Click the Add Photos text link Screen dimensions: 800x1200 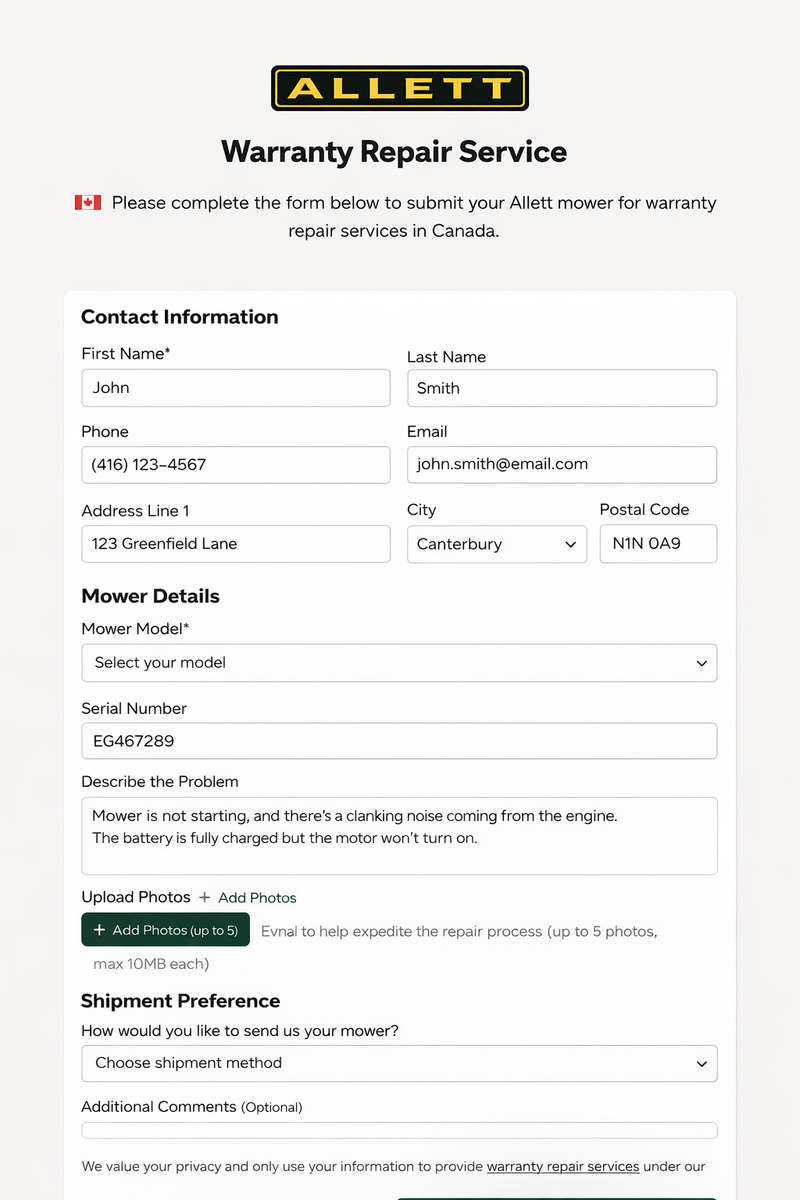[x=257, y=898]
